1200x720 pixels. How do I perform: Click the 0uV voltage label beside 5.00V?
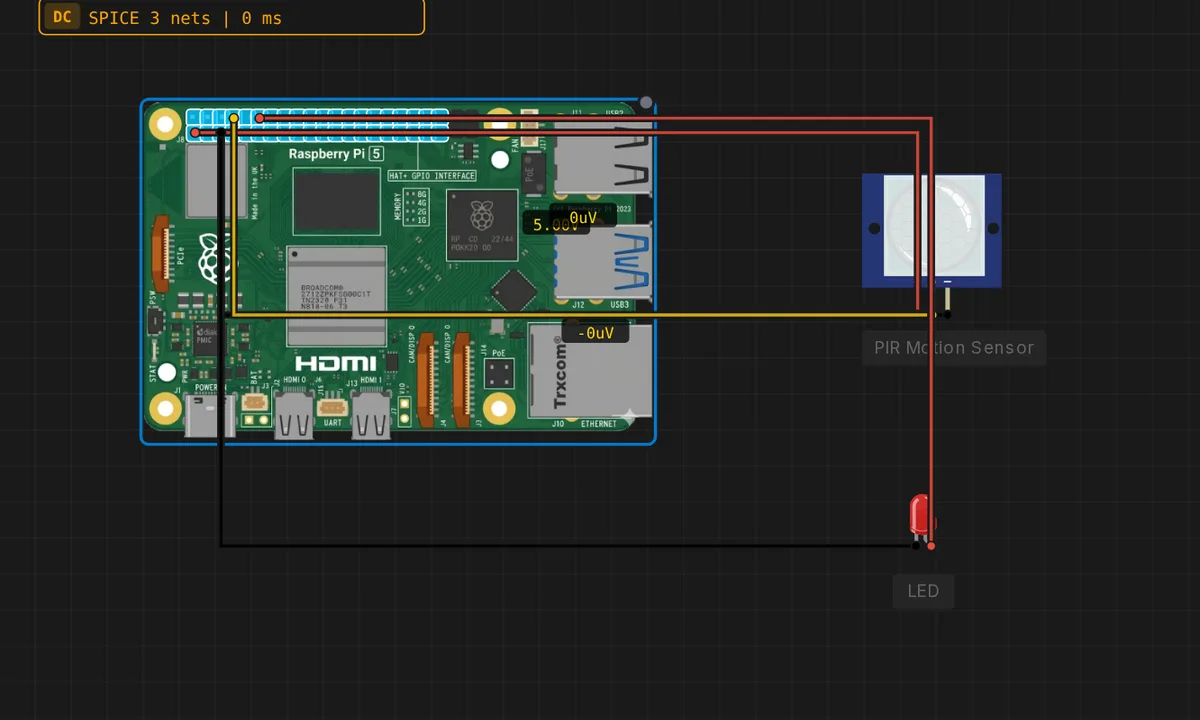pos(583,217)
